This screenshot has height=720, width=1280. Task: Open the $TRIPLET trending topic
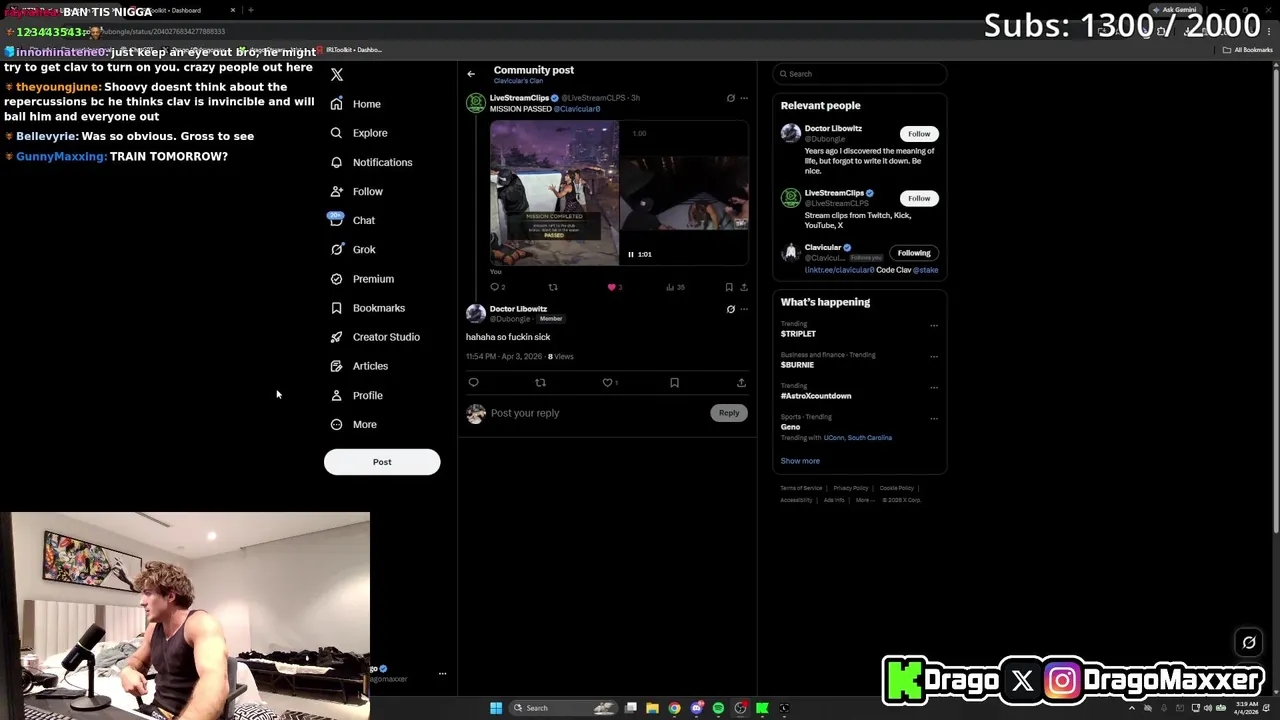pos(798,334)
